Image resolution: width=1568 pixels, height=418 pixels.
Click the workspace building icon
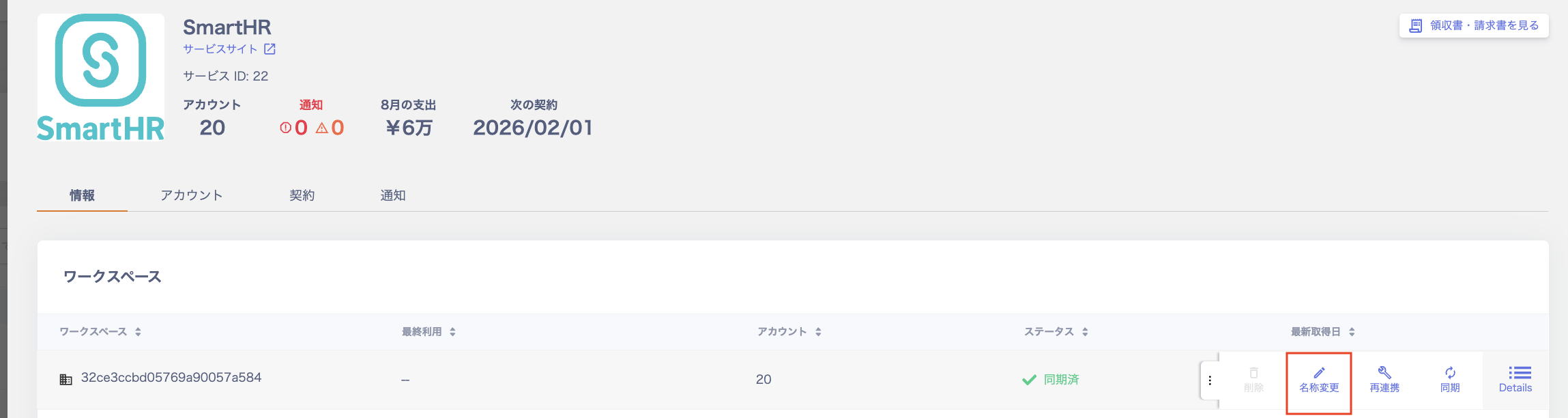point(66,380)
